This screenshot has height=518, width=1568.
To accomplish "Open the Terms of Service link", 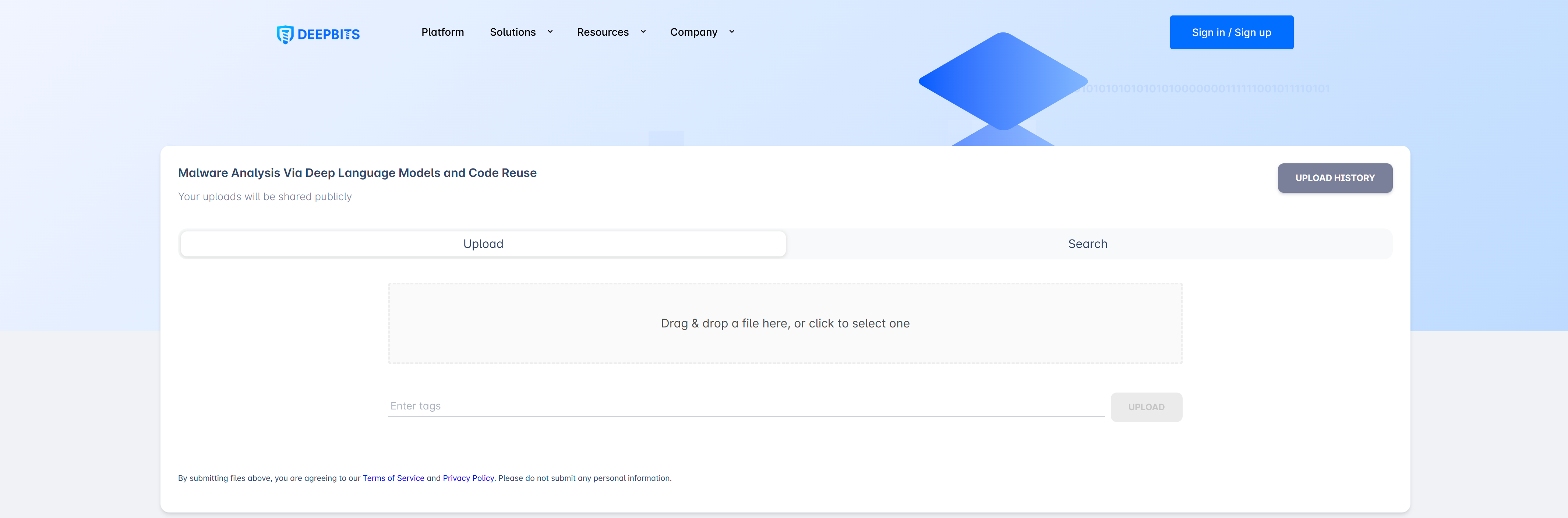I will [x=393, y=478].
